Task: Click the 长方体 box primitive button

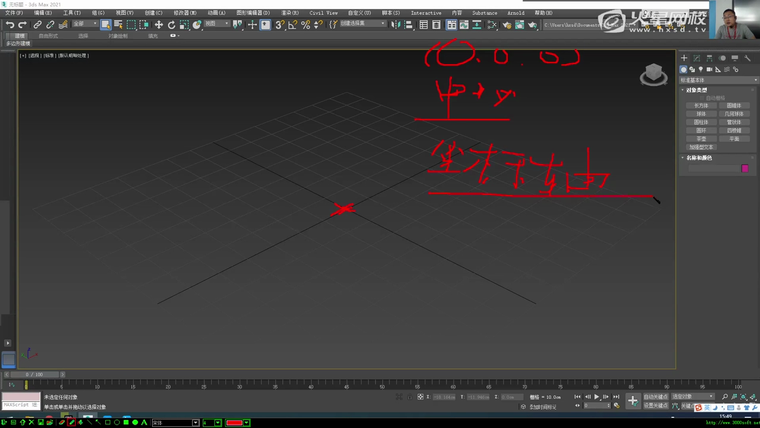Action: (x=700, y=105)
